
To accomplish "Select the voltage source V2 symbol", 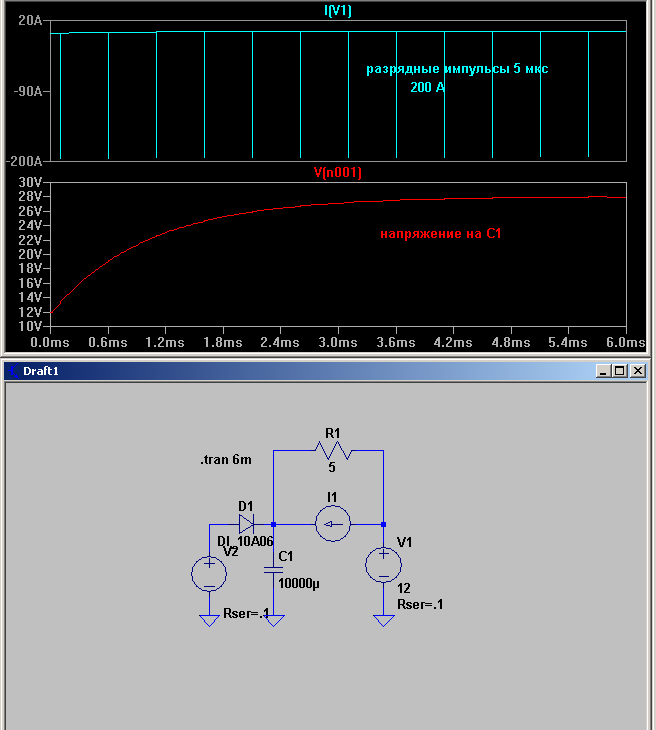I will (x=209, y=574).
